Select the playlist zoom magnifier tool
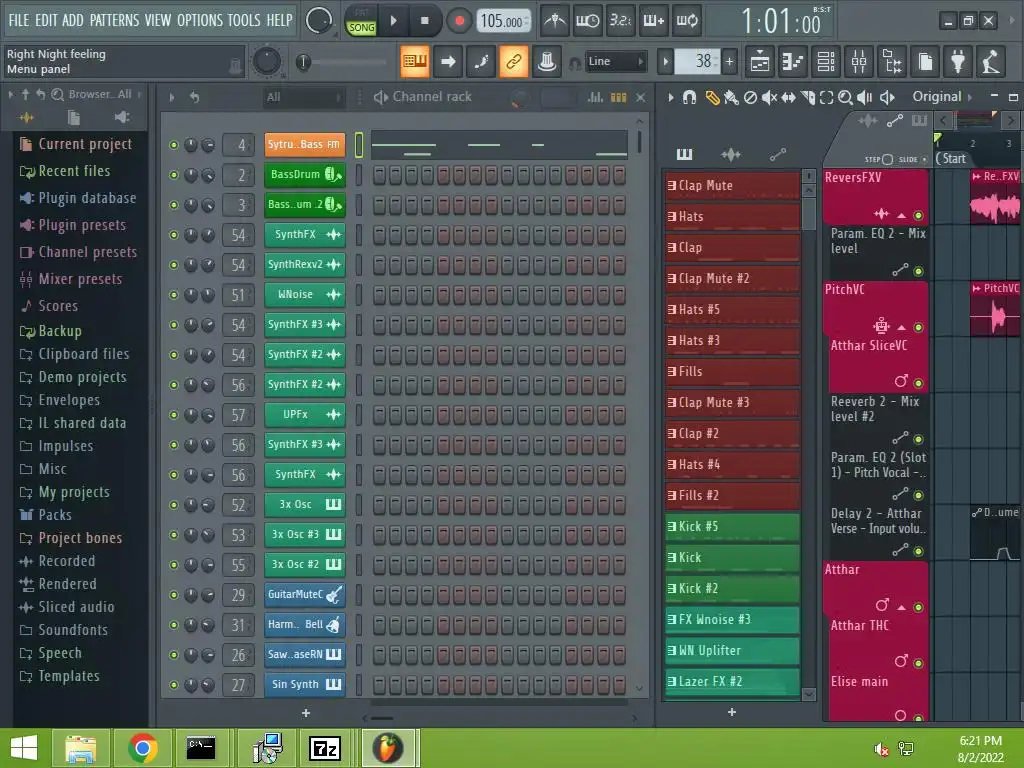 coord(845,98)
